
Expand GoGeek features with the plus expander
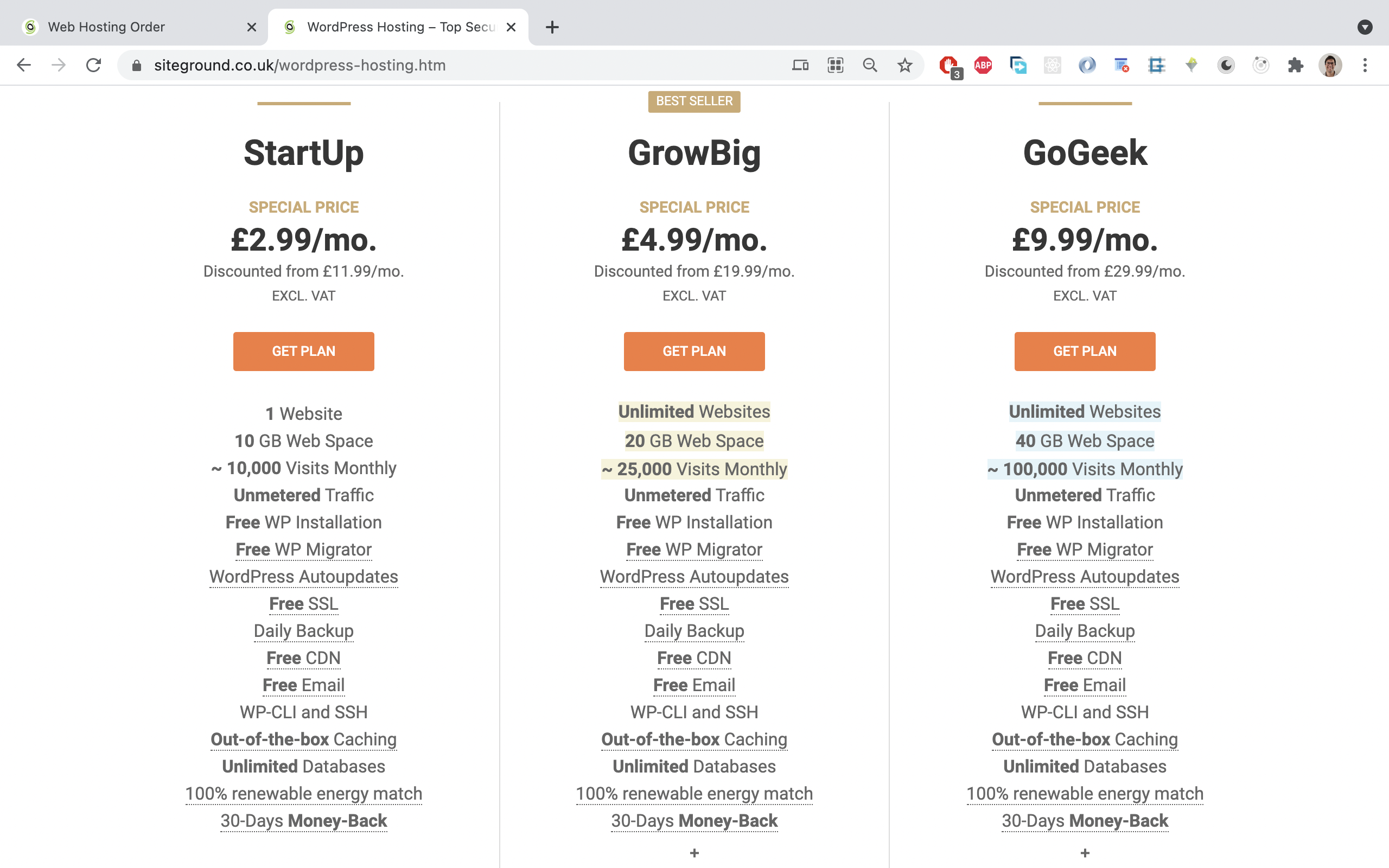point(1084,853)
